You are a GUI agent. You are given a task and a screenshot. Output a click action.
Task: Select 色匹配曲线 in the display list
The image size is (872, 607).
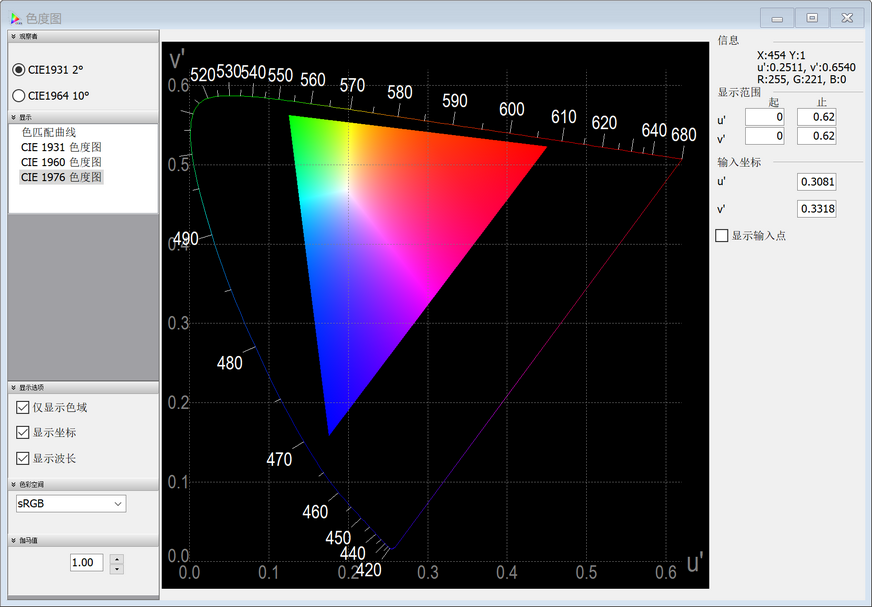coord(49,132)
